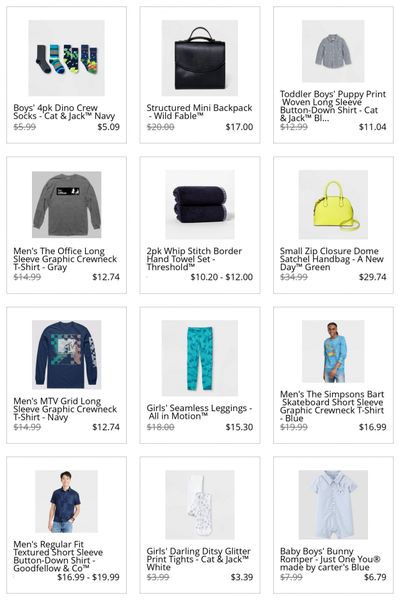Open the navy MTV Grid shirt image

[x=67, y=355]
